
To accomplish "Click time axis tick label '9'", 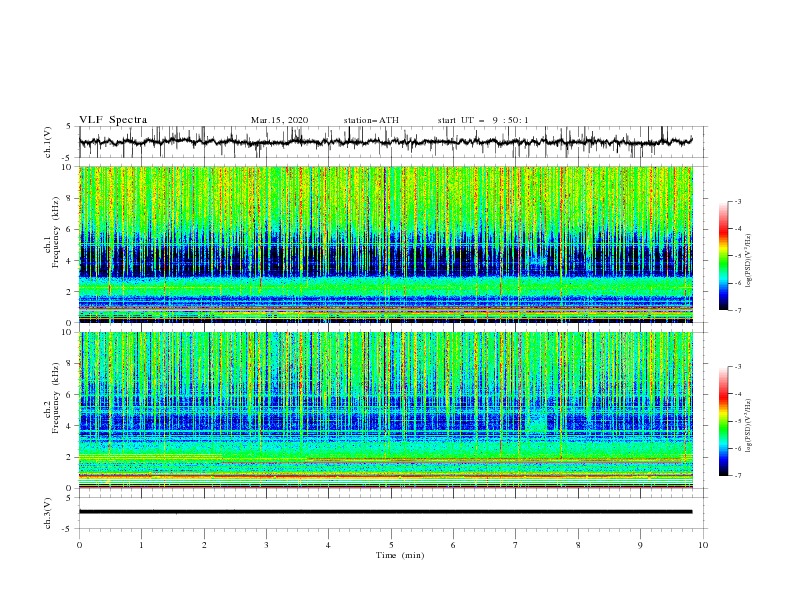I will pyautogui.click(x=640, y=545).
